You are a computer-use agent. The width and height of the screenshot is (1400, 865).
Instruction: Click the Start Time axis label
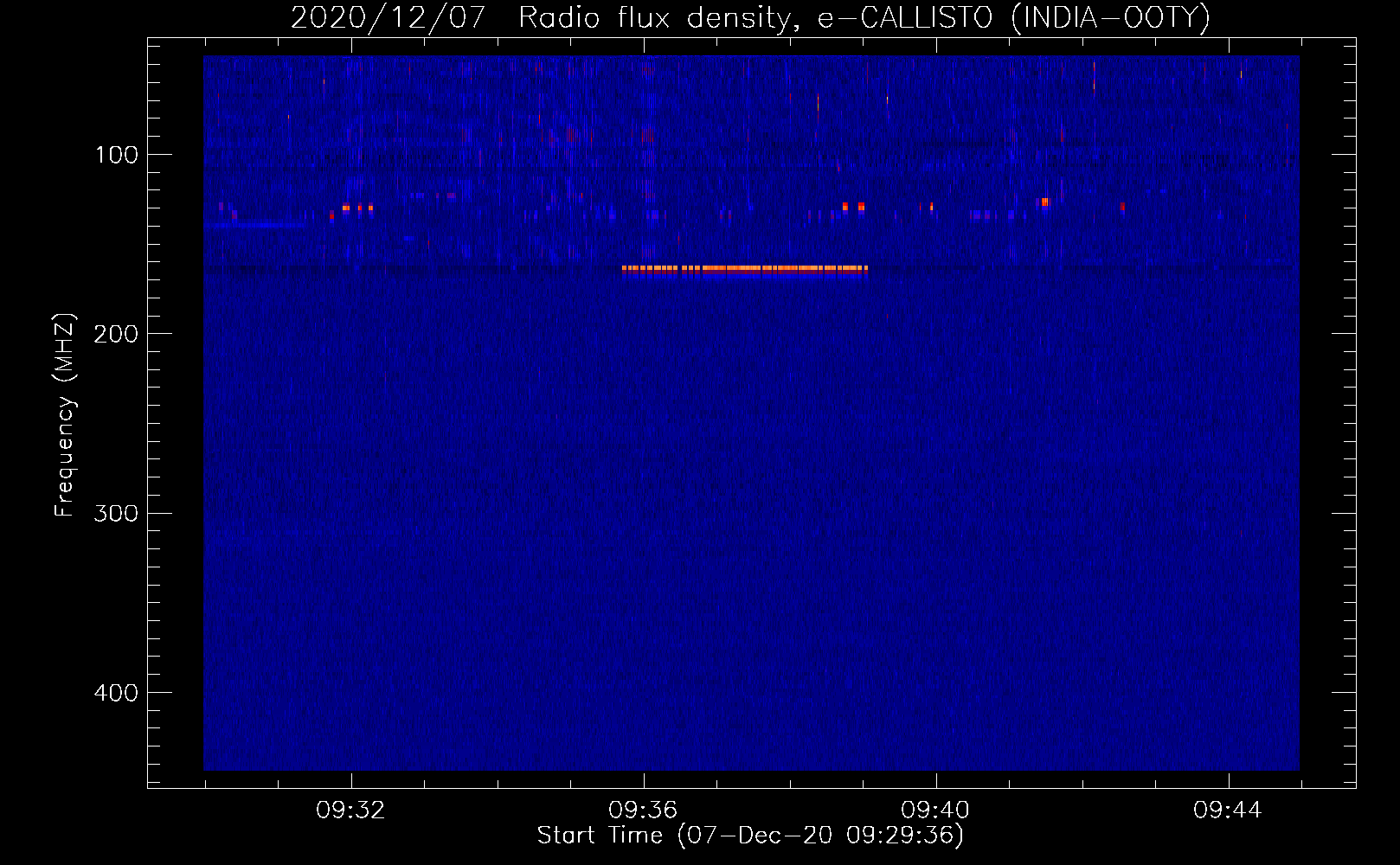(750, 836)
